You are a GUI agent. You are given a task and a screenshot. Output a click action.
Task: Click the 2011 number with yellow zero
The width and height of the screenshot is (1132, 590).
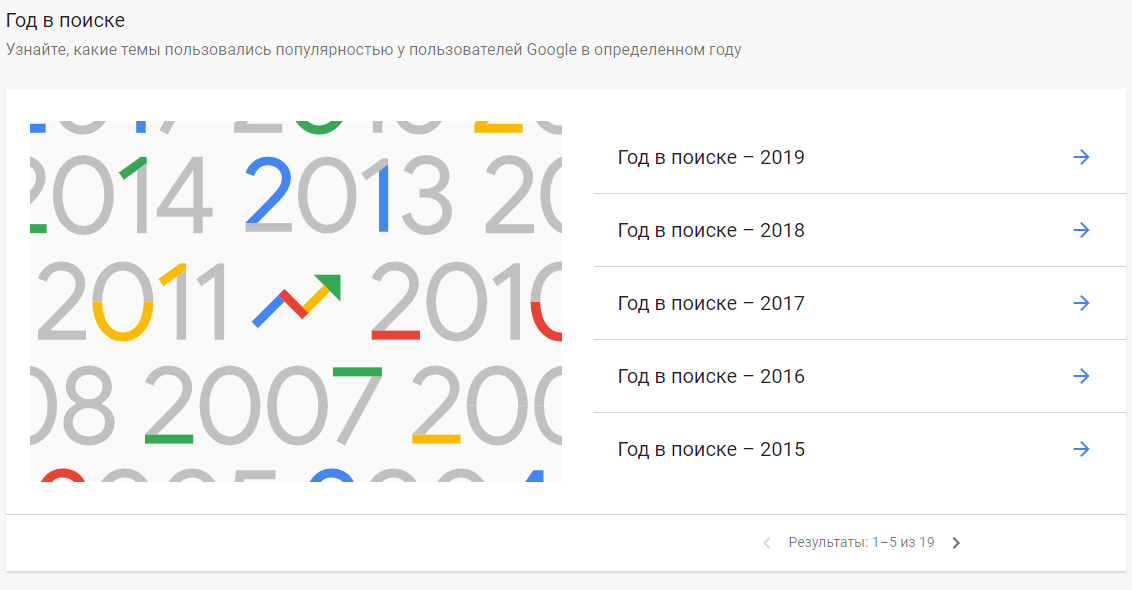[131, 301]
